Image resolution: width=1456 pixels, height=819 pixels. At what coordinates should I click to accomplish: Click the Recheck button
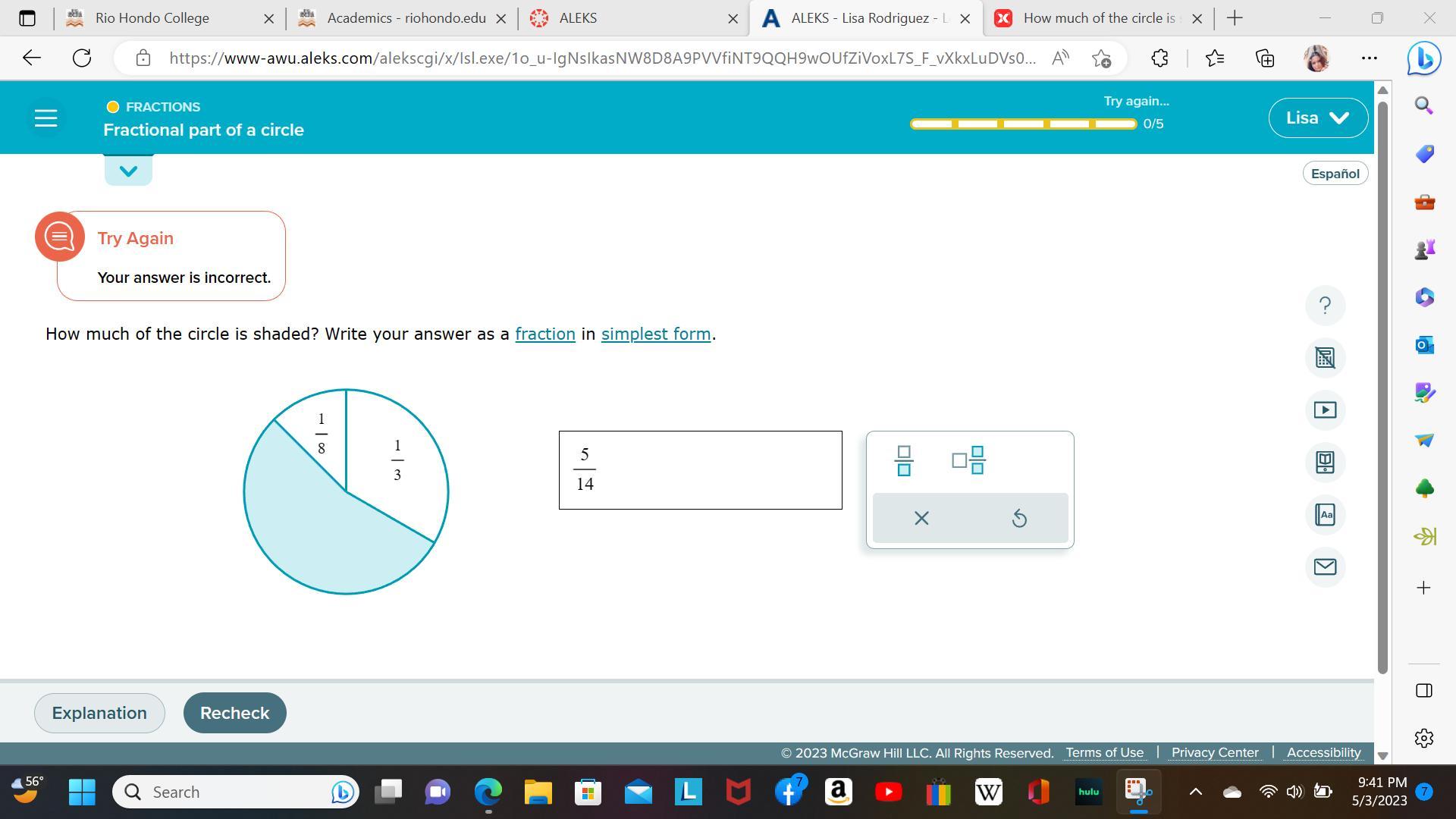click(x=234, y=714)
